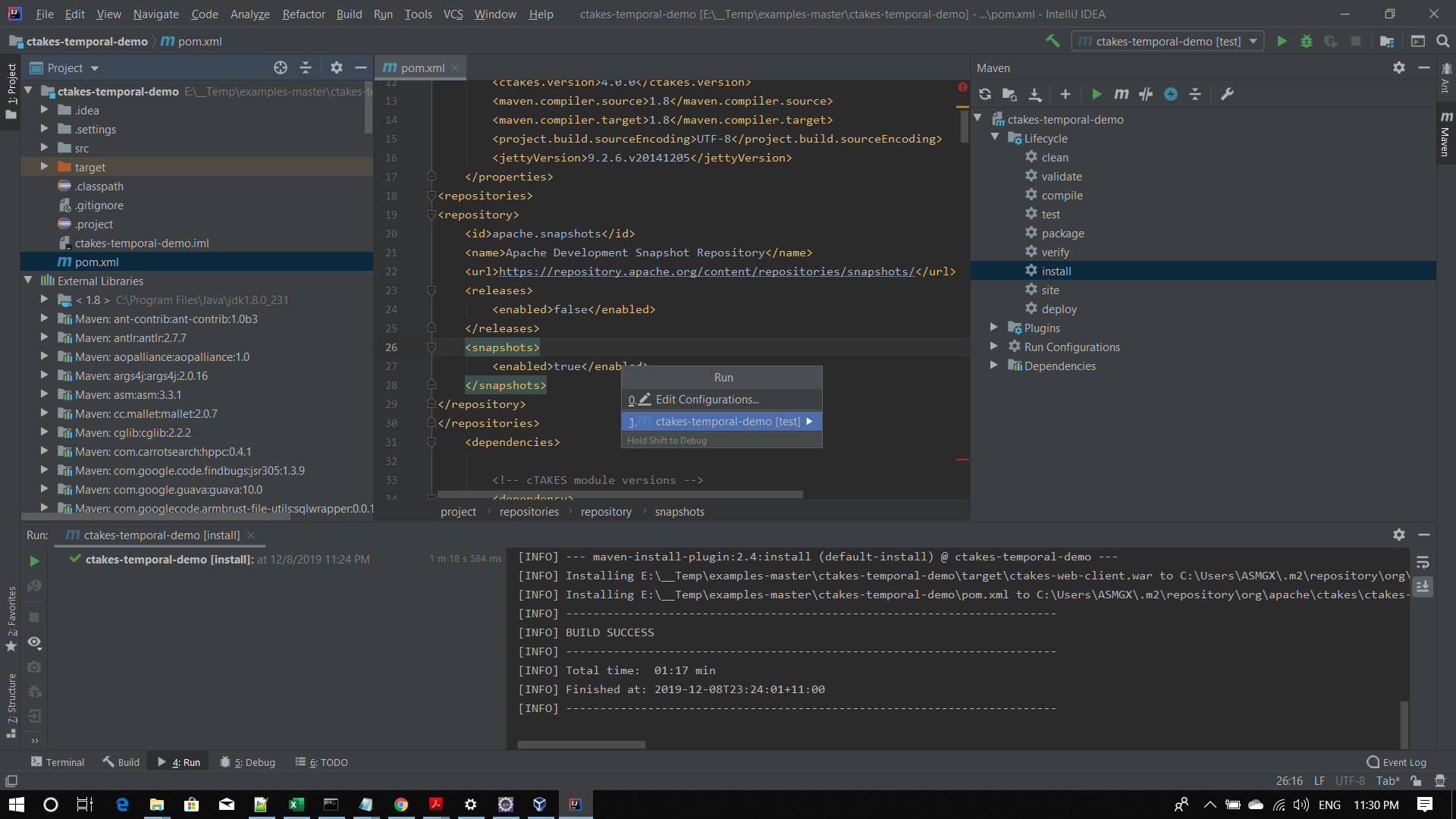Click Download Sources and Documentation icon
Screen dimensions: 1456x819
[1034, 94]
